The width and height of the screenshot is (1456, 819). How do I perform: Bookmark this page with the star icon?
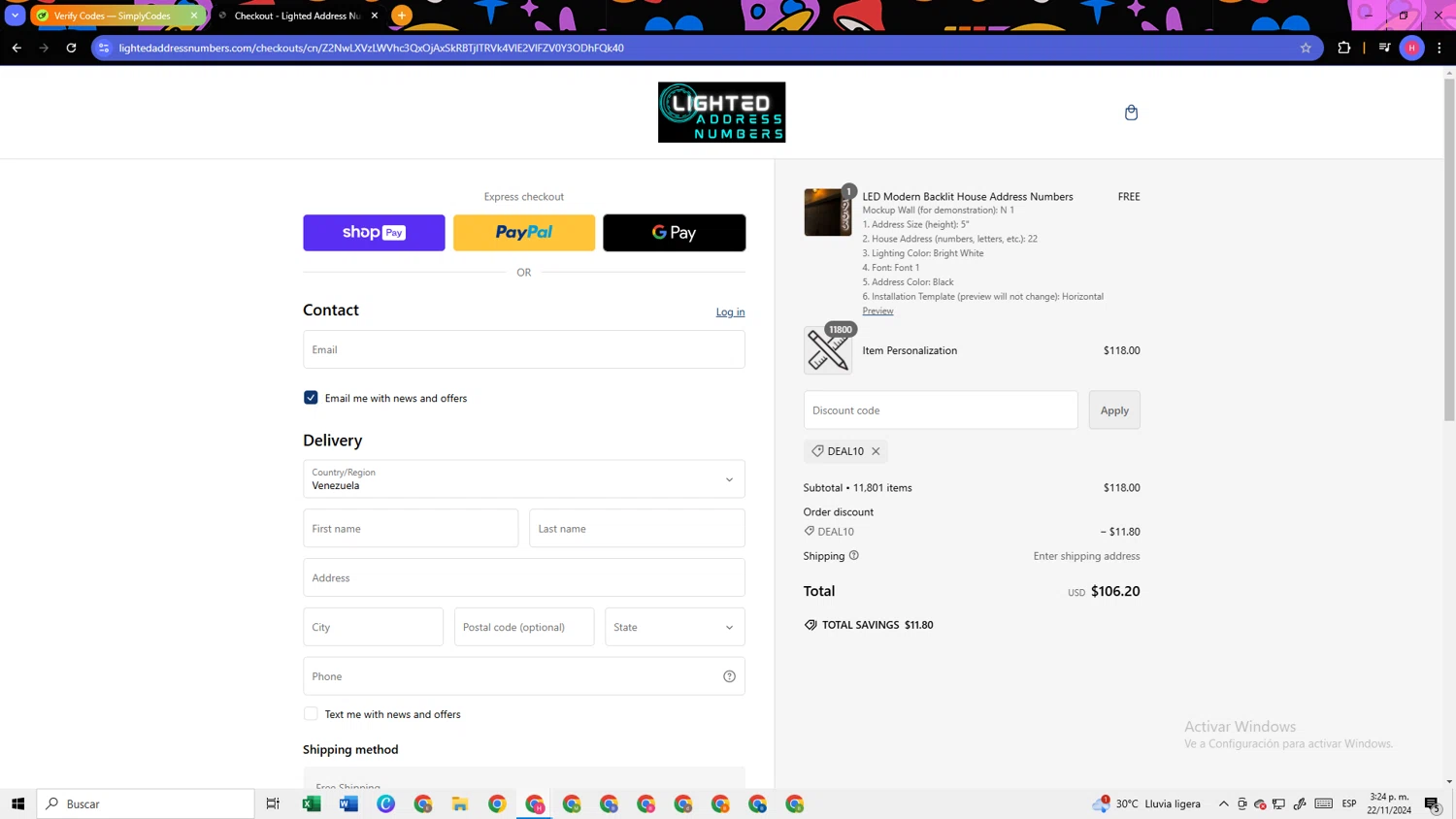click(1306, 48)
